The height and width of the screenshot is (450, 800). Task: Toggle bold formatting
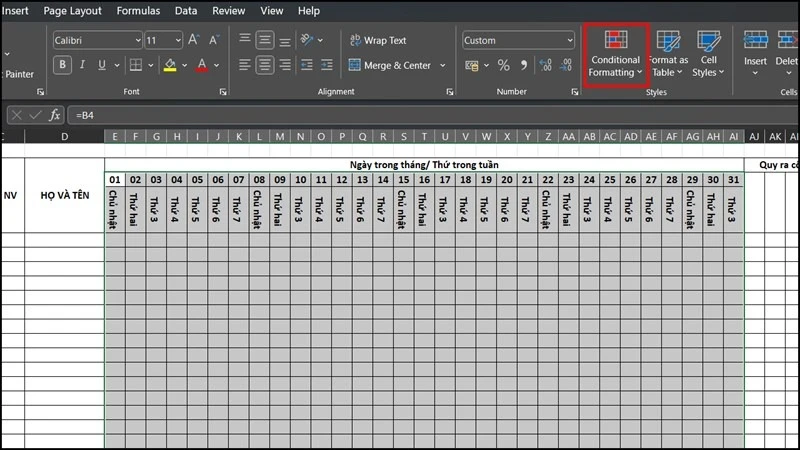[x=62, y=65]
